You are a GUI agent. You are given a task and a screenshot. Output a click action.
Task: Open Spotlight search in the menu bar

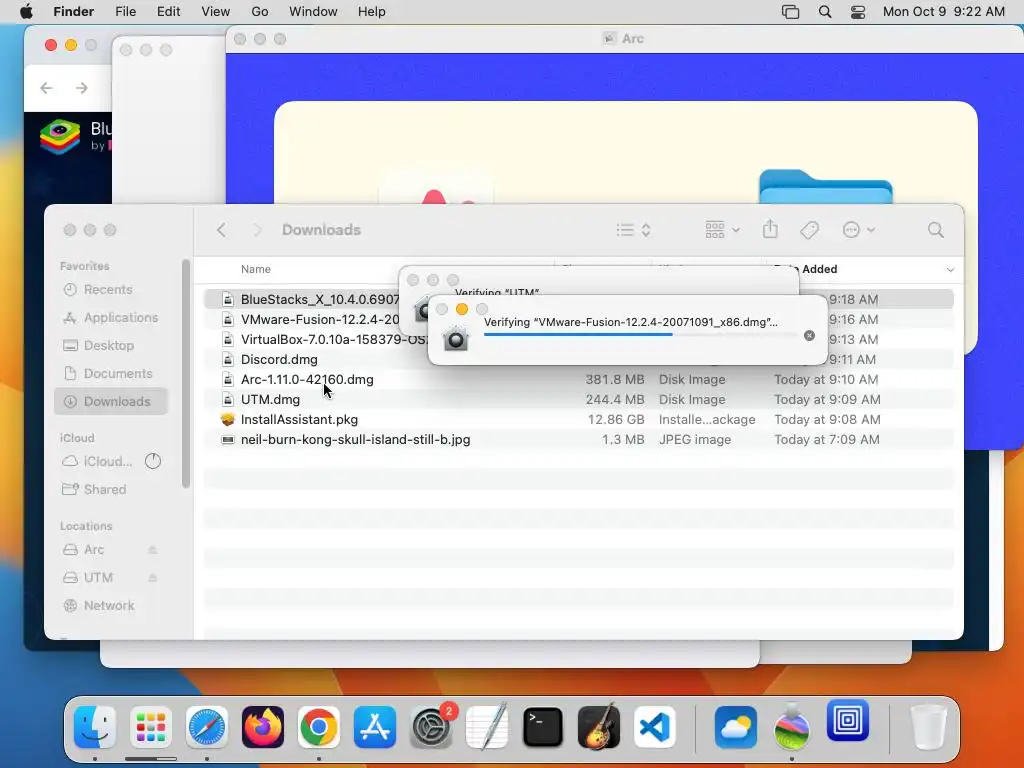(825, 12)
